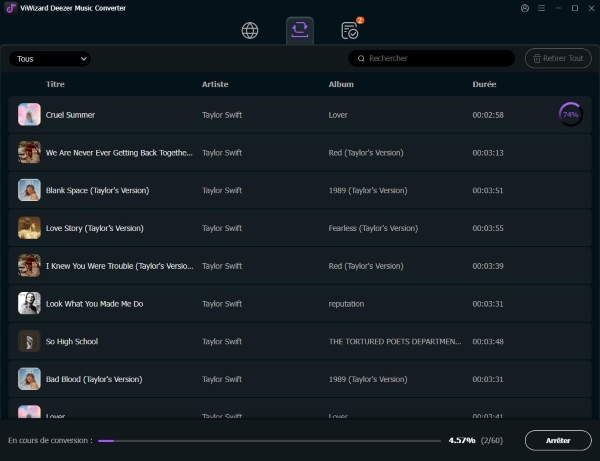Select I Knew You Were Trouble title
Image resolution: width=600 pixels, height=461 pixels.
[x=119, y=266]
